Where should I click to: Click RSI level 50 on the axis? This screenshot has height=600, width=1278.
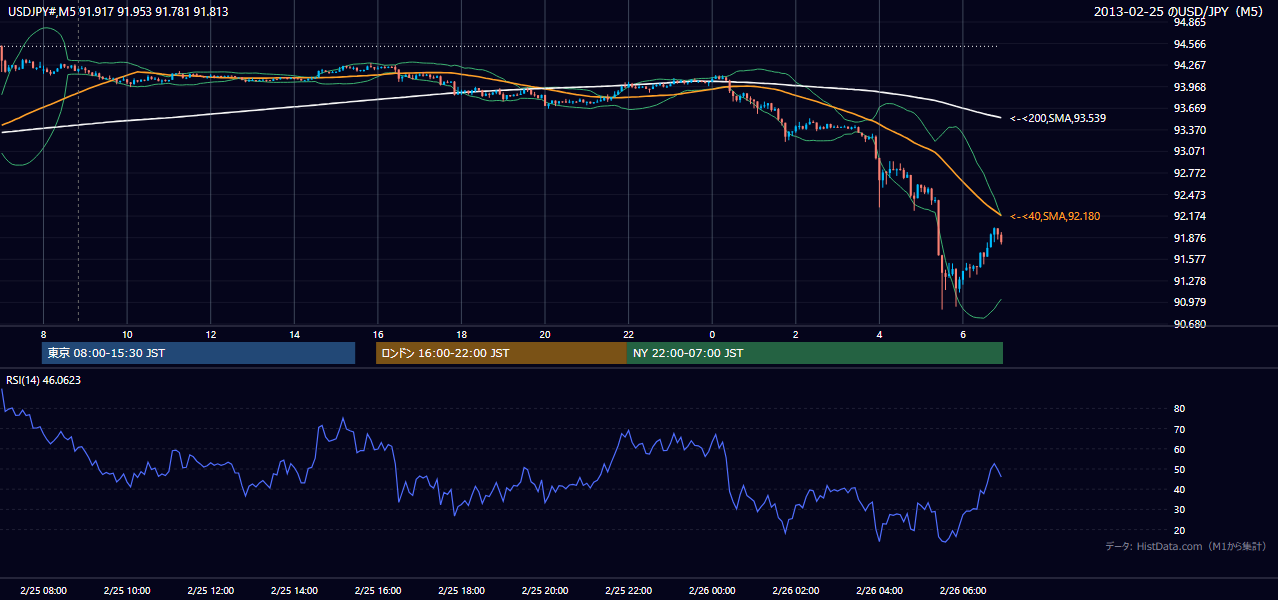1179,470
